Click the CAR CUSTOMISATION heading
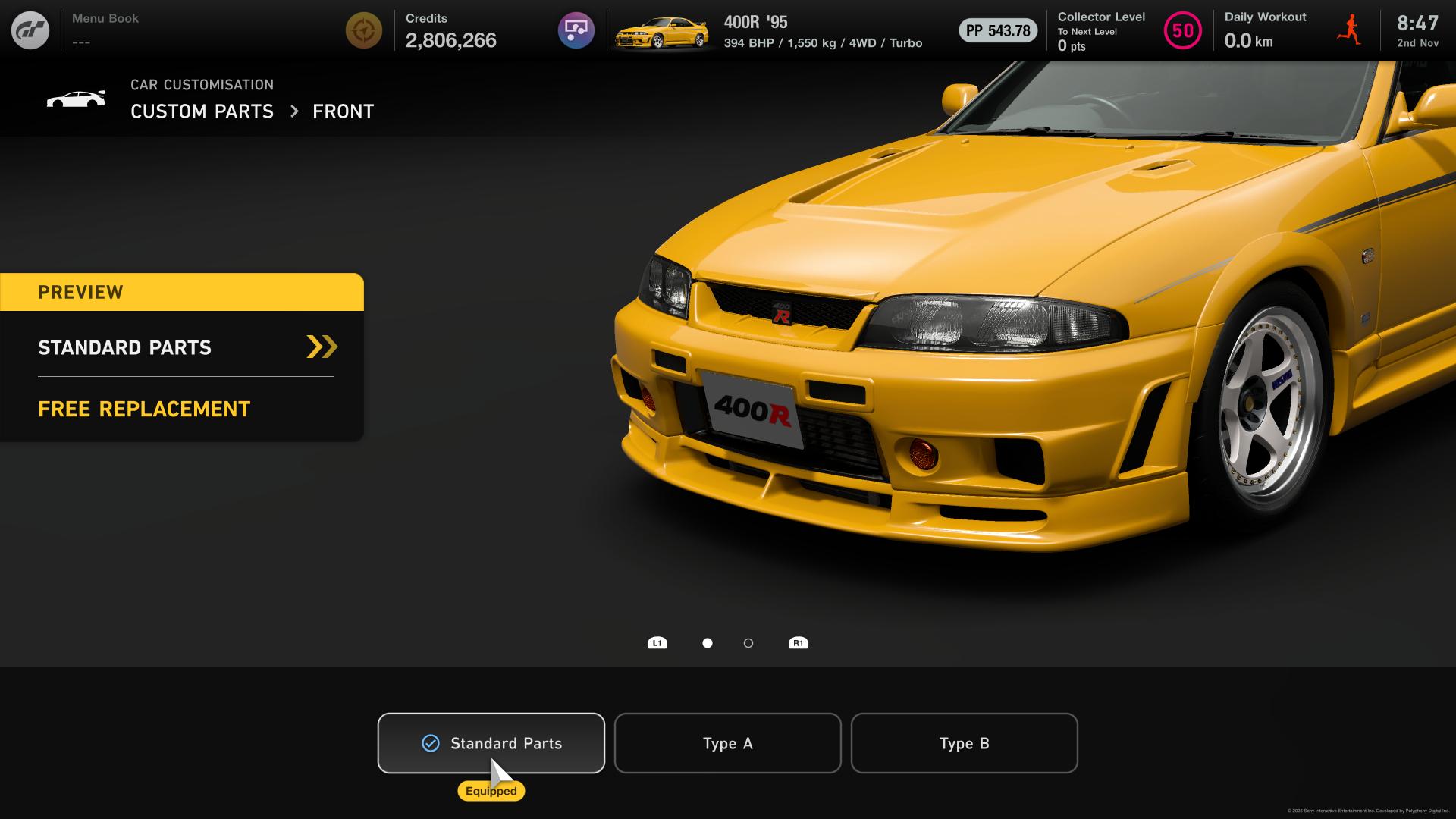 202,85
